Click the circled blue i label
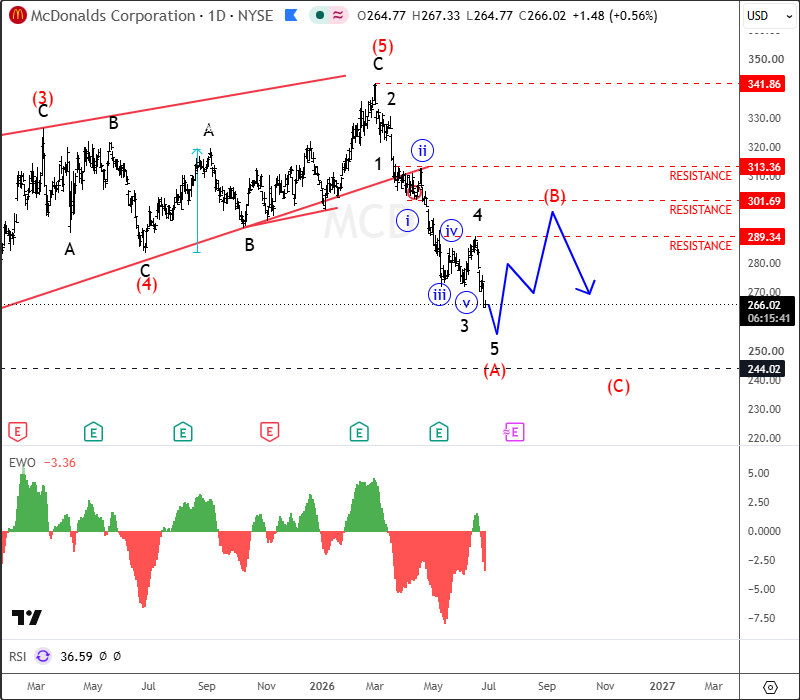The image size is (800, 700). pos(407,221)
